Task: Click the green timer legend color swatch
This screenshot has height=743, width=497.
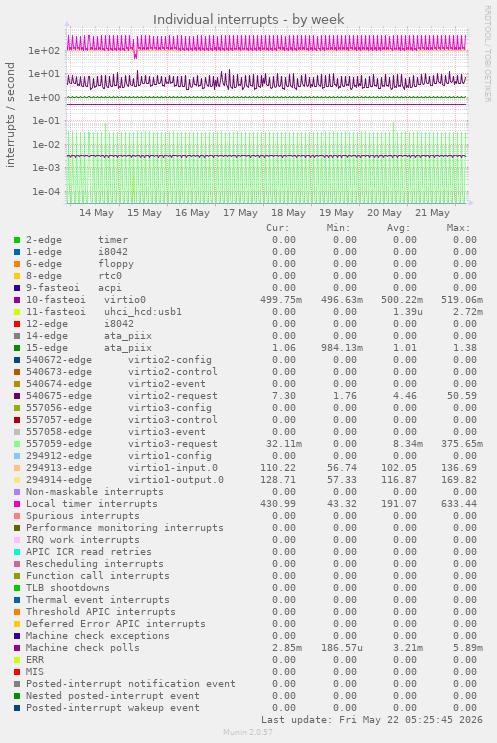Action: click(x=17, y=240)
